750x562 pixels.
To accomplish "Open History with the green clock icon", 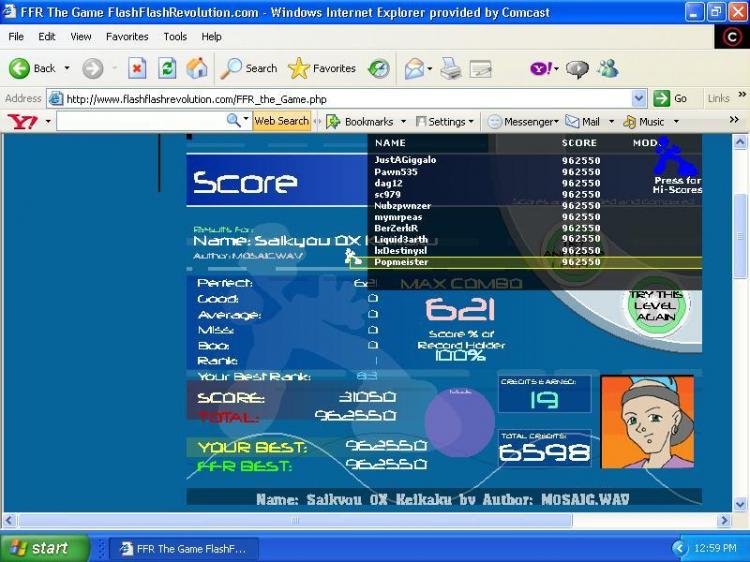I will (378, 69).
